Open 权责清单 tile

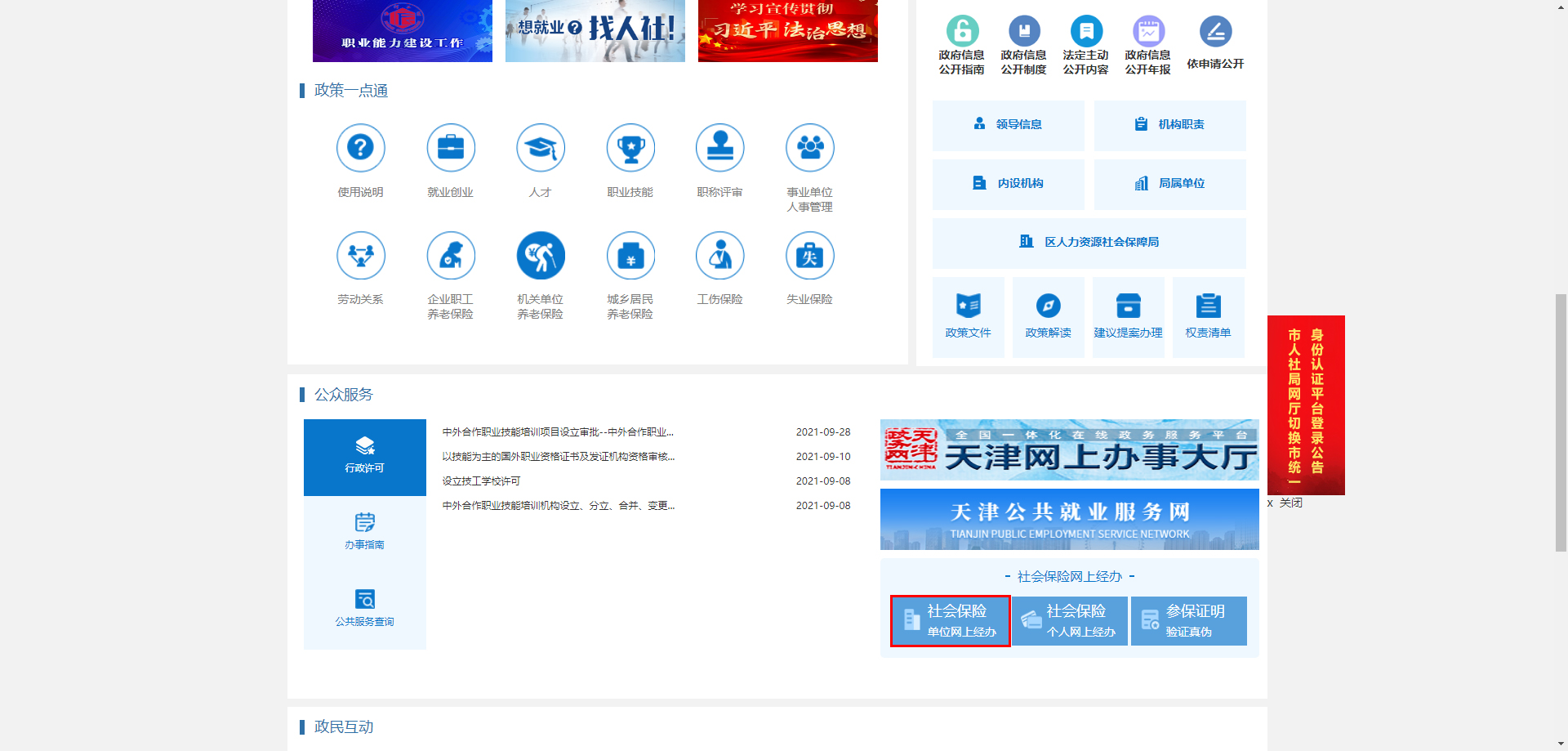[1209, 317]
